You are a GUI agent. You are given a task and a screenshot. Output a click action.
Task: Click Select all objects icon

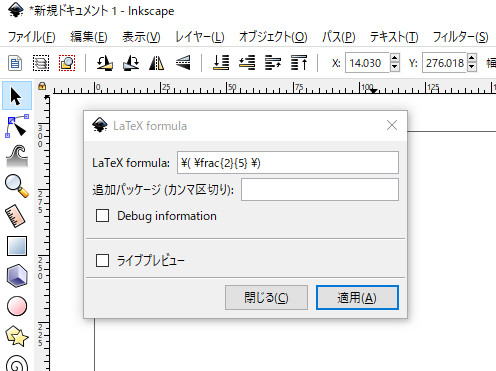(15, 63)
